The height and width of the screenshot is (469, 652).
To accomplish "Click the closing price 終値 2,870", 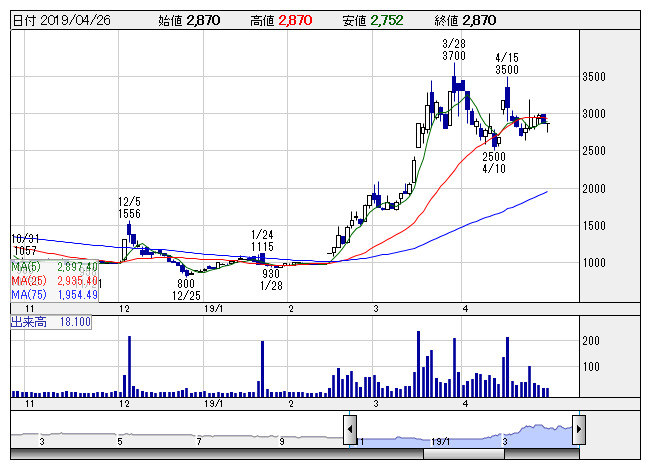I will point(465,20).
